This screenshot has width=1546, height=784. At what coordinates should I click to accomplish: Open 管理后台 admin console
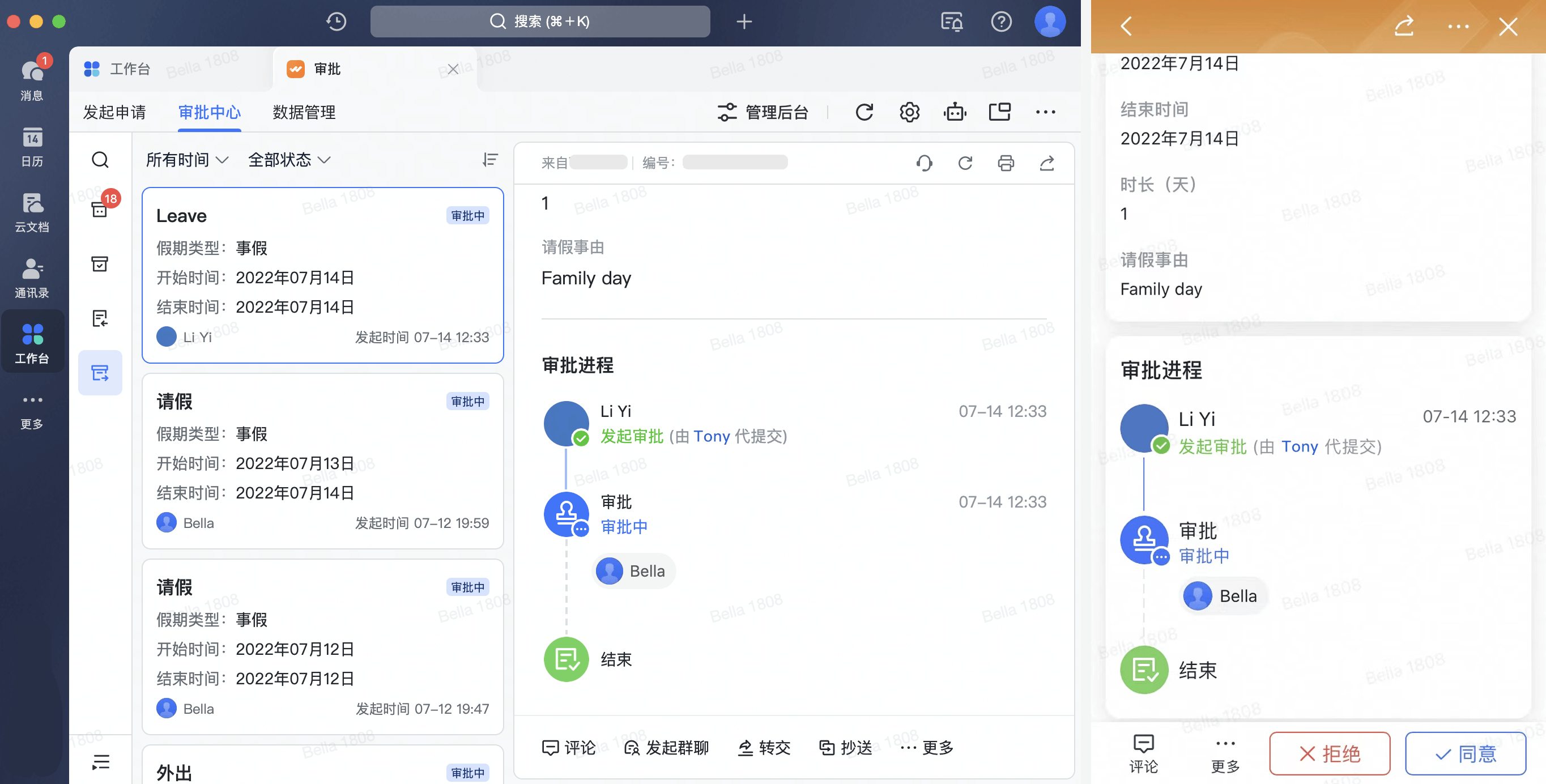coord(763,112)
